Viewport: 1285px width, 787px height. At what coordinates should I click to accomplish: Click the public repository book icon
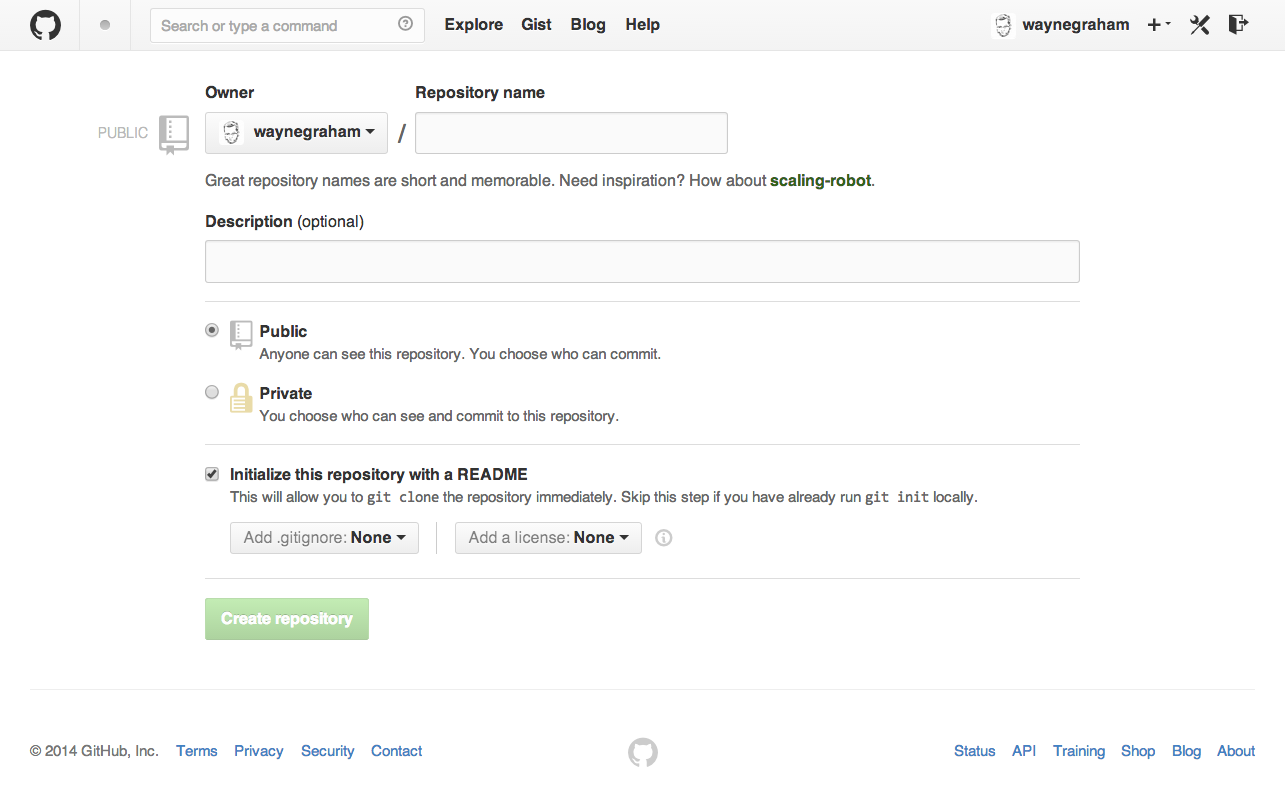[175, 132]
